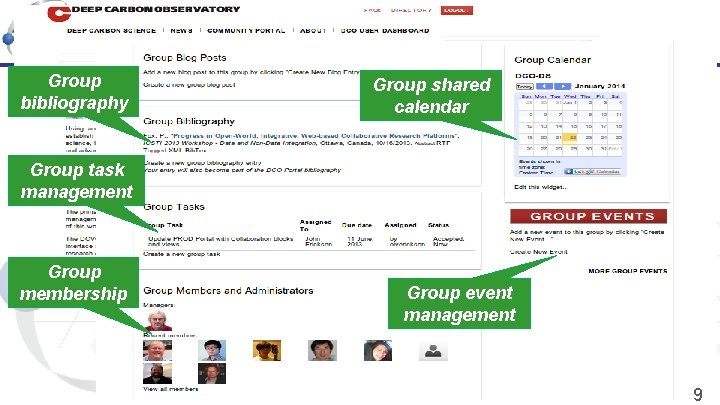Screen dimensions: 720x405
Task: Open the COMMUNITY PORTAL menu item
Action: click(x=246, y=31)
